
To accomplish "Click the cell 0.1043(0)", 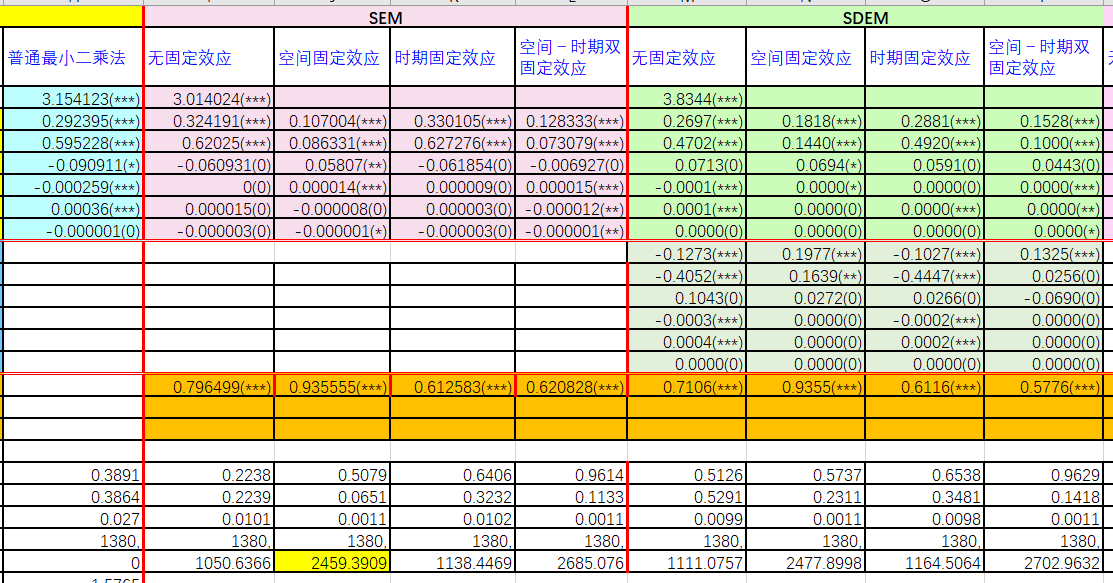I will click(x=687, y=298).
